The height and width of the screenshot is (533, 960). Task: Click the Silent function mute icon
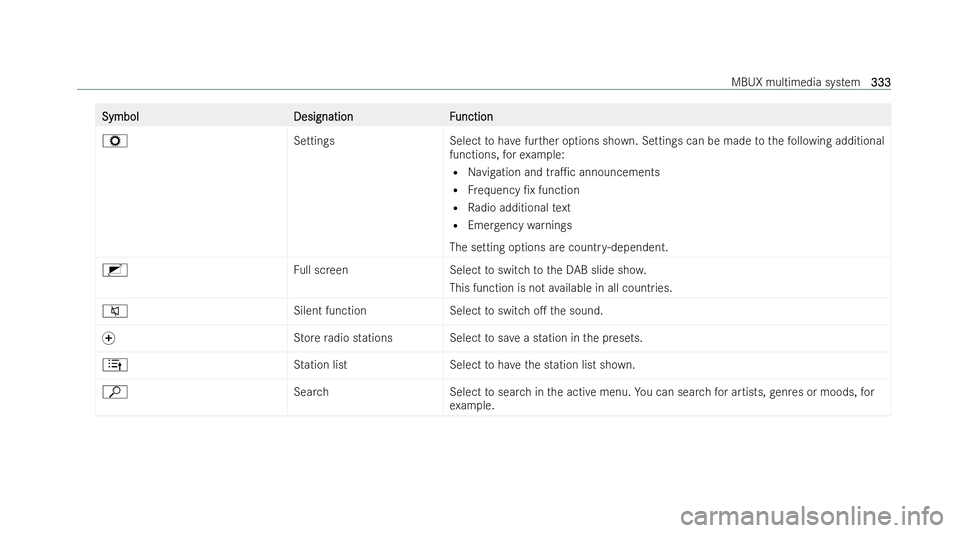[x=115, y=311]
